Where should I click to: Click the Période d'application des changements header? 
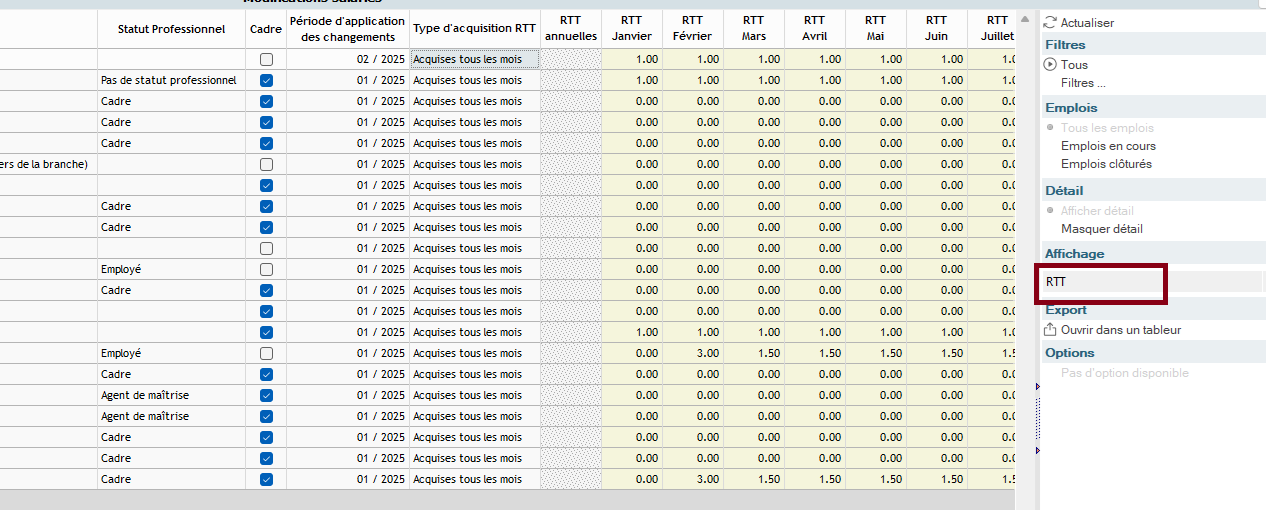click(x=348, y=29)
